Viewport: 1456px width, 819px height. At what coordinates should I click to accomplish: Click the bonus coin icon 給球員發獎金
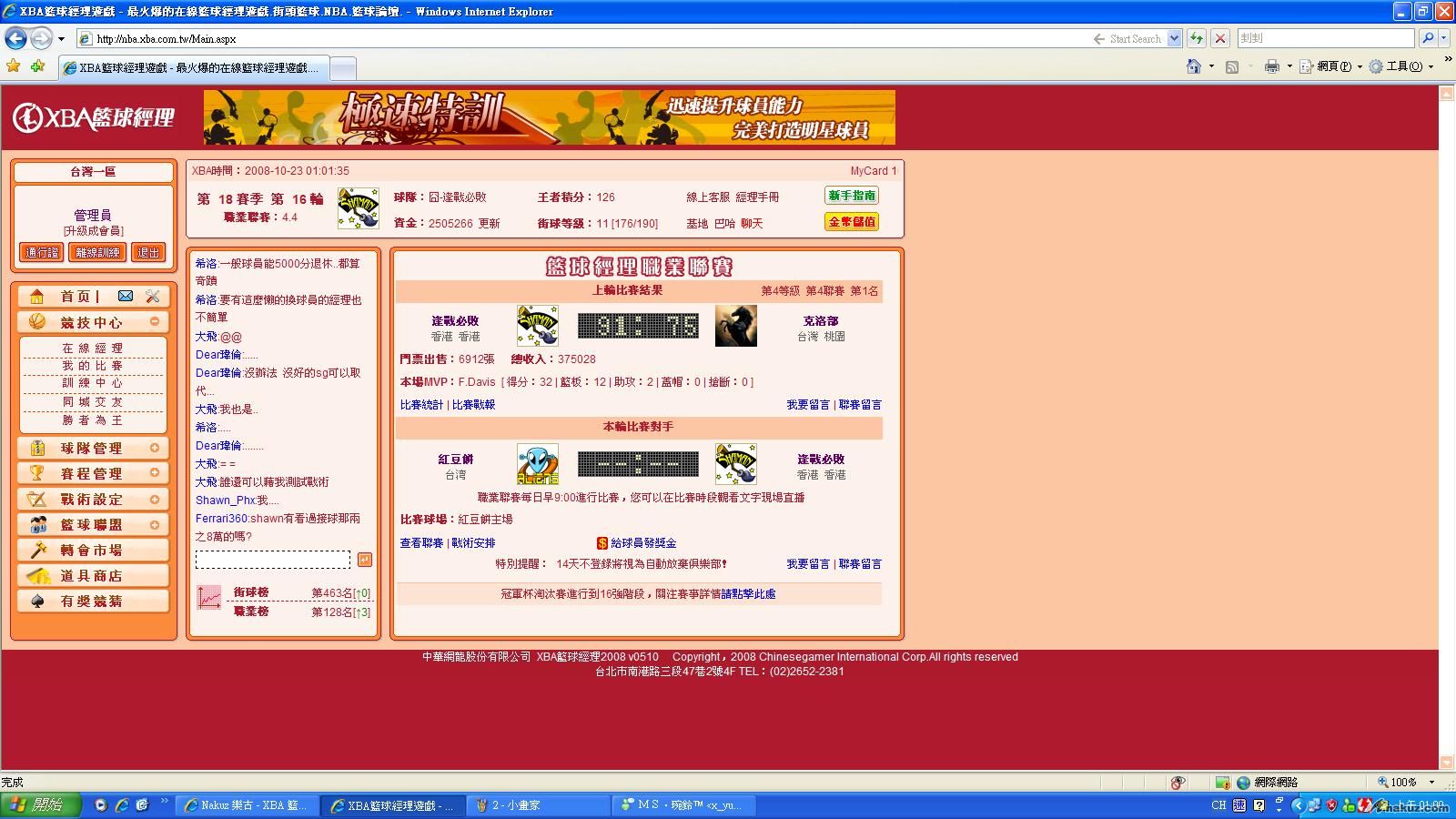602,543
